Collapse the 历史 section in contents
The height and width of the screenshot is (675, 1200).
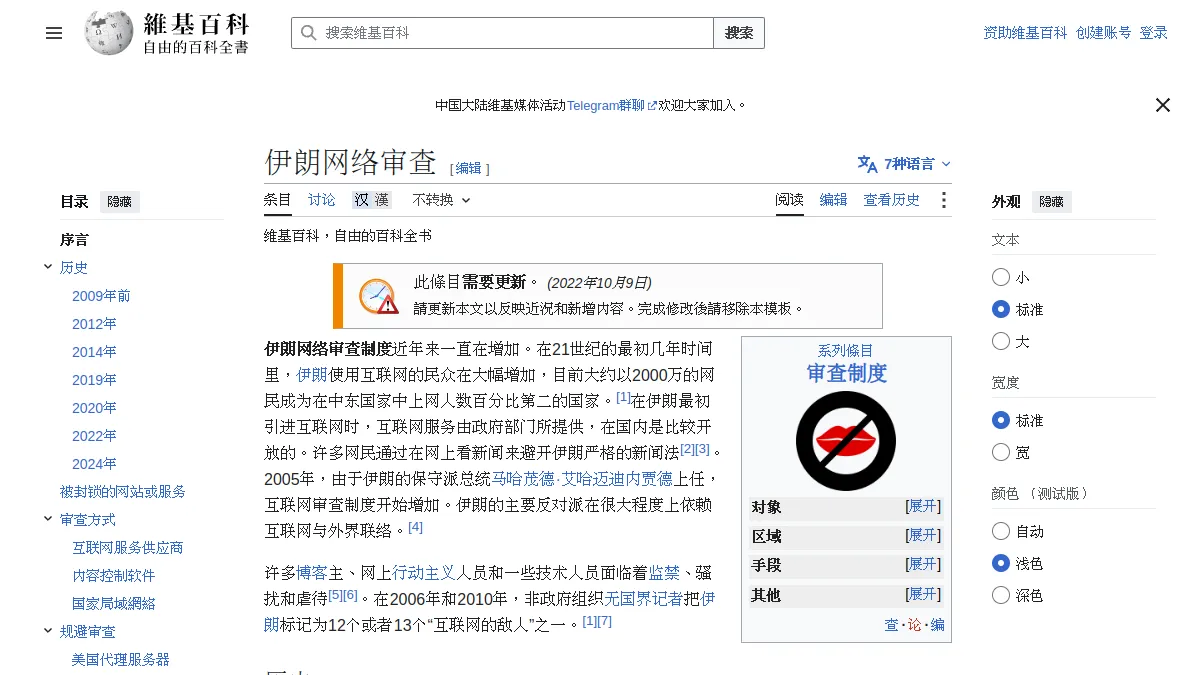[48, 267]
